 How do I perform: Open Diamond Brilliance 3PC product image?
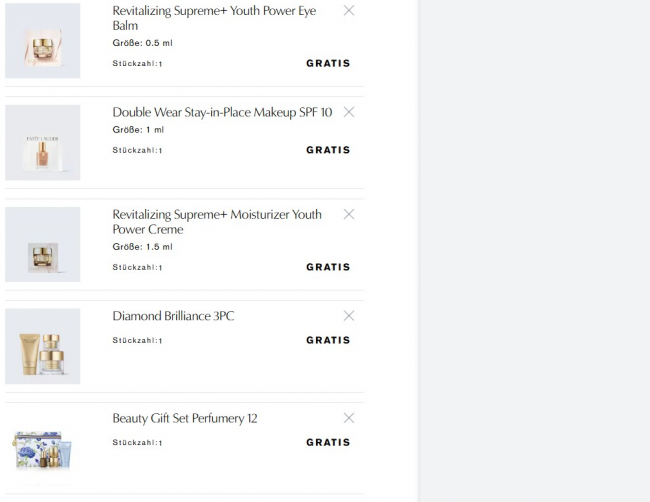click(42, 347)
